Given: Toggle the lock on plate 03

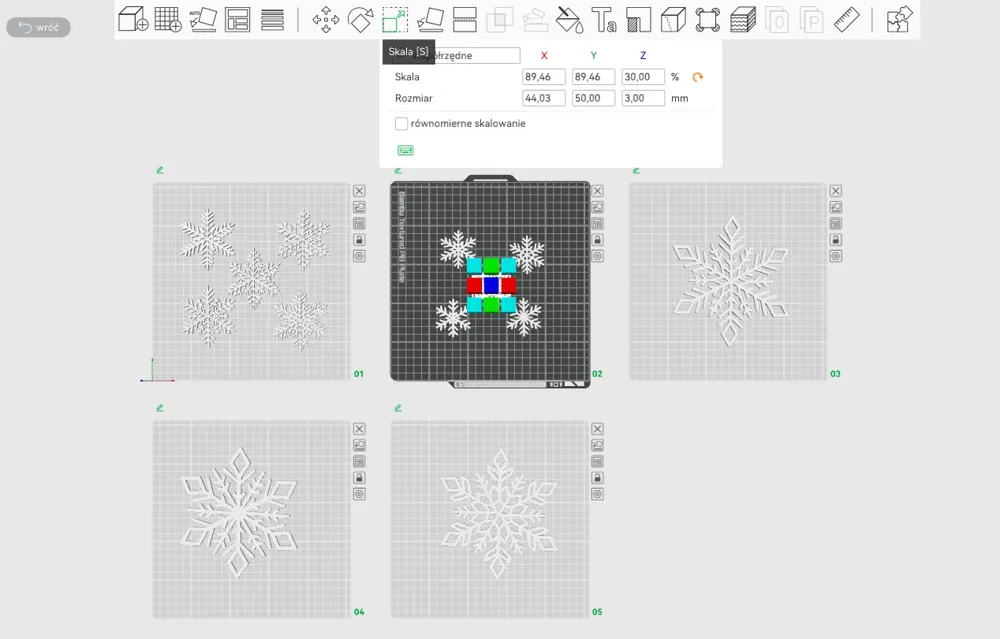Looking at the screenshot, I should (x=835, y=240).
